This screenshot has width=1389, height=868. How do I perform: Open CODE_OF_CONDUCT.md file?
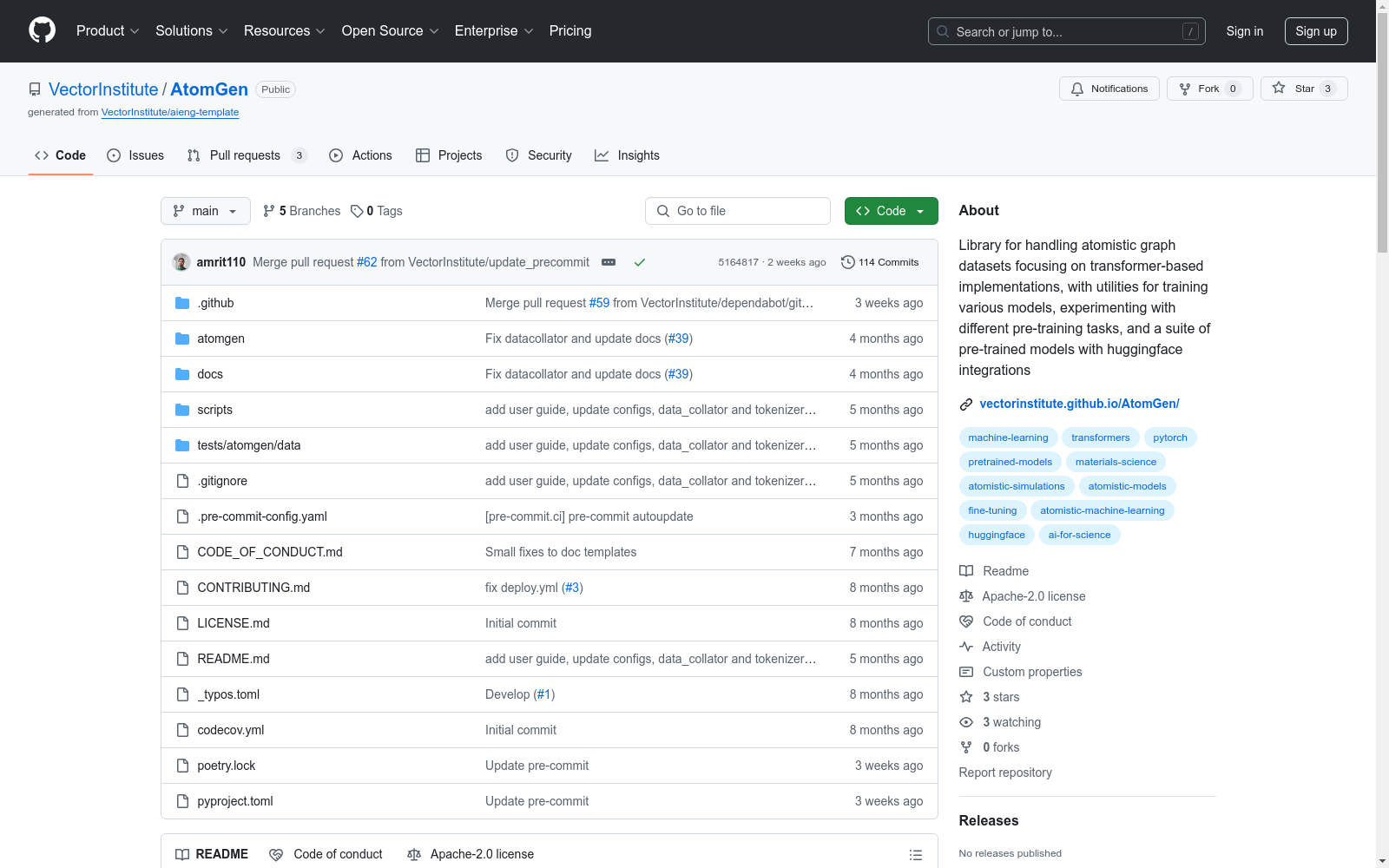270,552
